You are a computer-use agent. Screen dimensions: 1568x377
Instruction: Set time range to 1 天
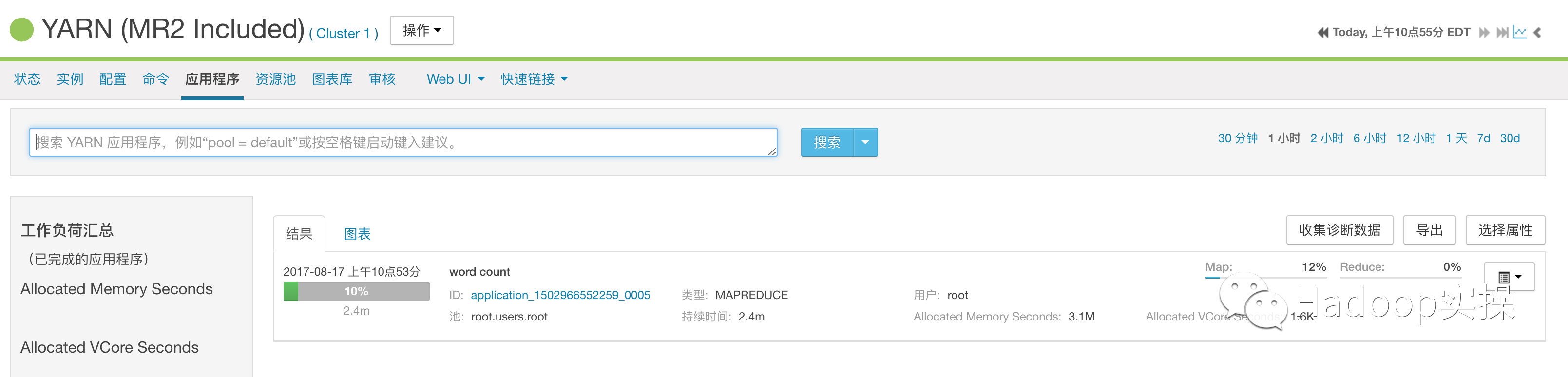point(1456,138)
